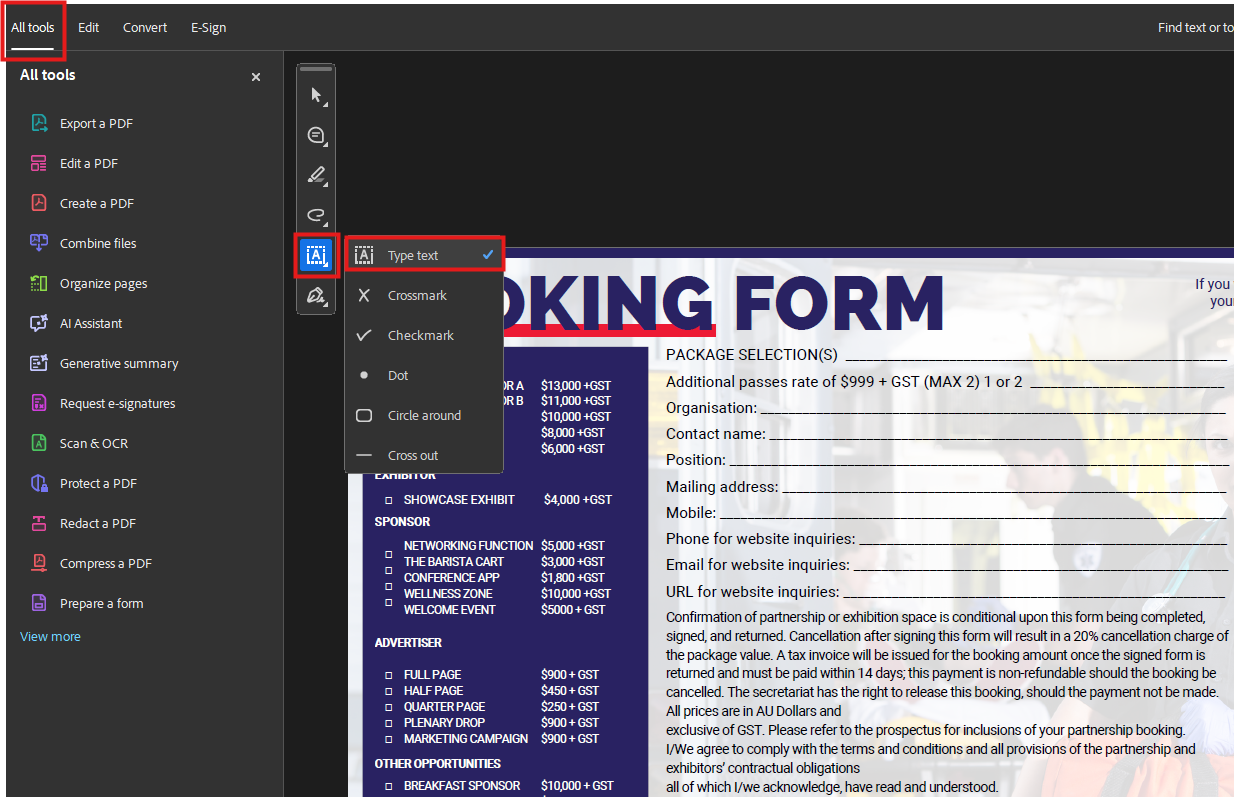Close the All tools panel
The height and width of the screenshot is (797, 1234).
[256, 77]
